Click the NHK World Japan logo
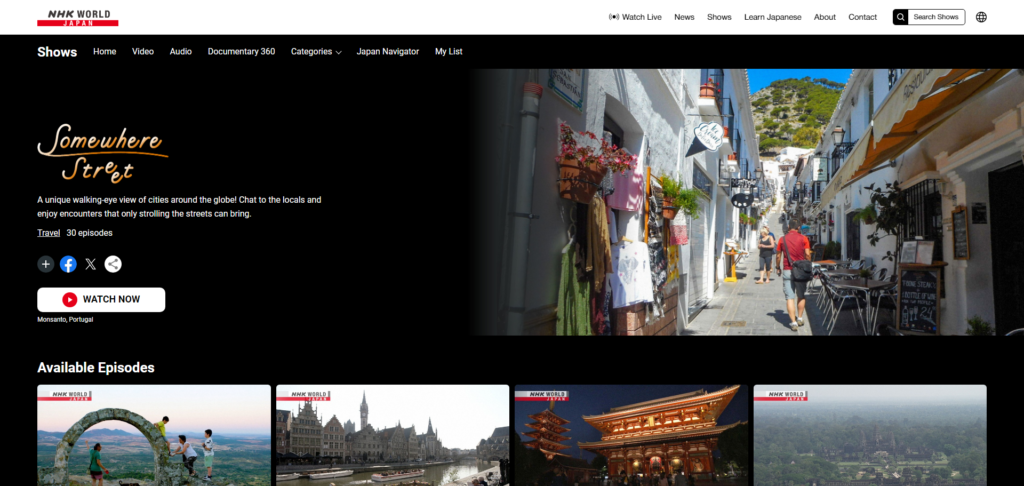The width and height of the screenshot is (1024, 486). [77, 17]
